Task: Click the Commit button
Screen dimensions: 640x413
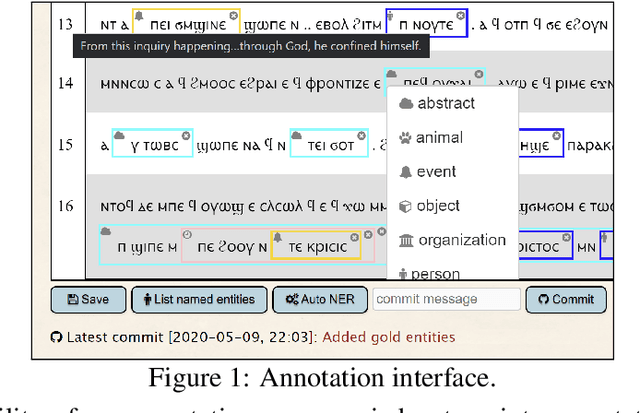Action: (566, 300)
